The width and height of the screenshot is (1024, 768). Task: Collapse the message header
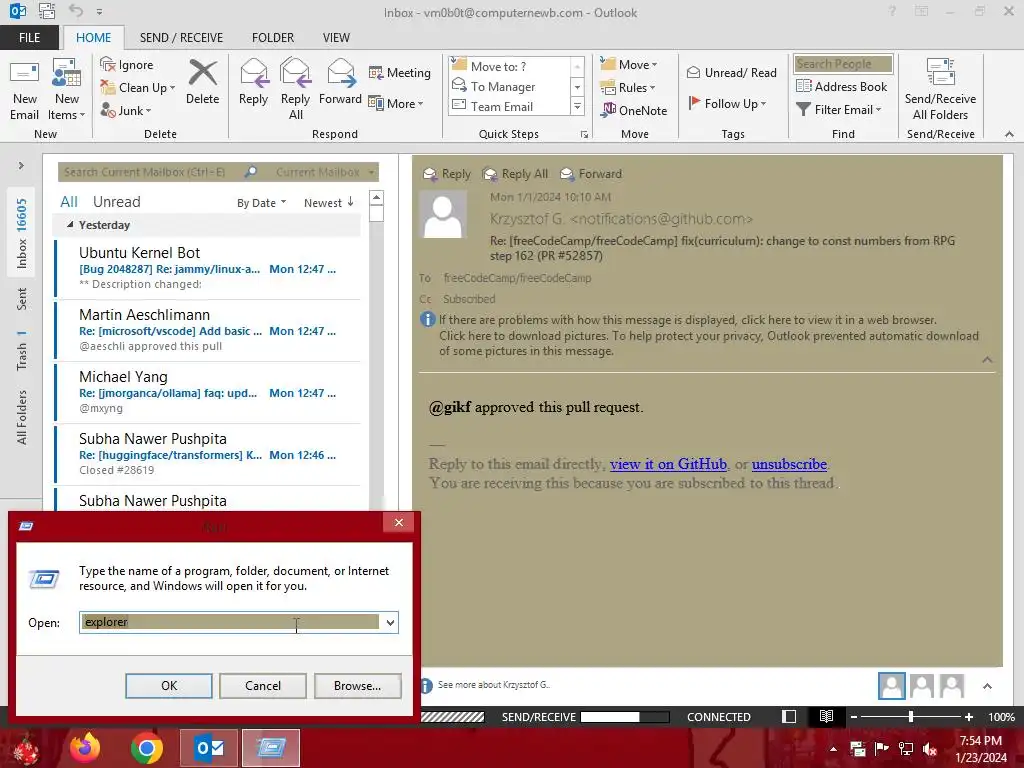(987, 360)
